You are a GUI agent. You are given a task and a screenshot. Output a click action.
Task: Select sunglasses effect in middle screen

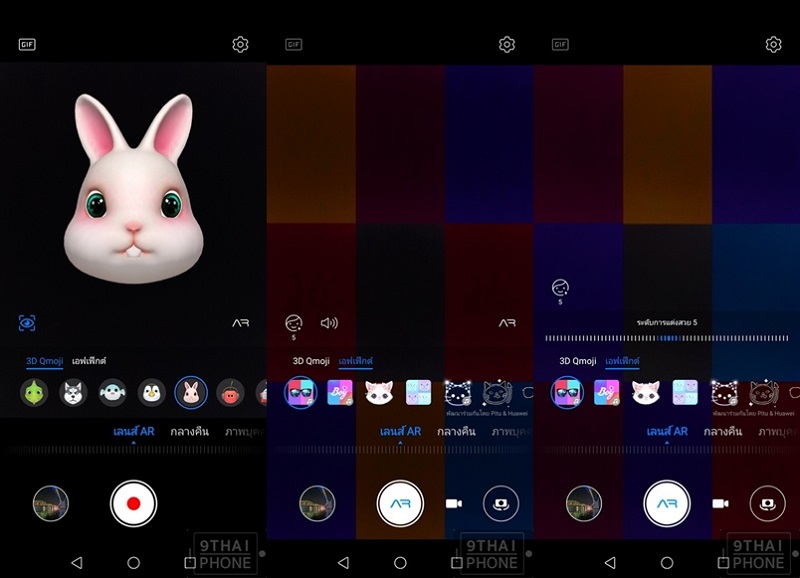tap(301, 393)
